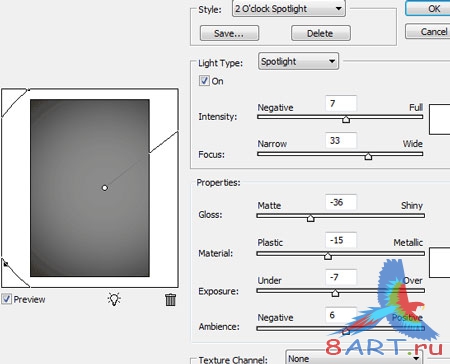Screen dimensions: 450x364
Task: Click the Save... button
Action: [x=229, y=33]
